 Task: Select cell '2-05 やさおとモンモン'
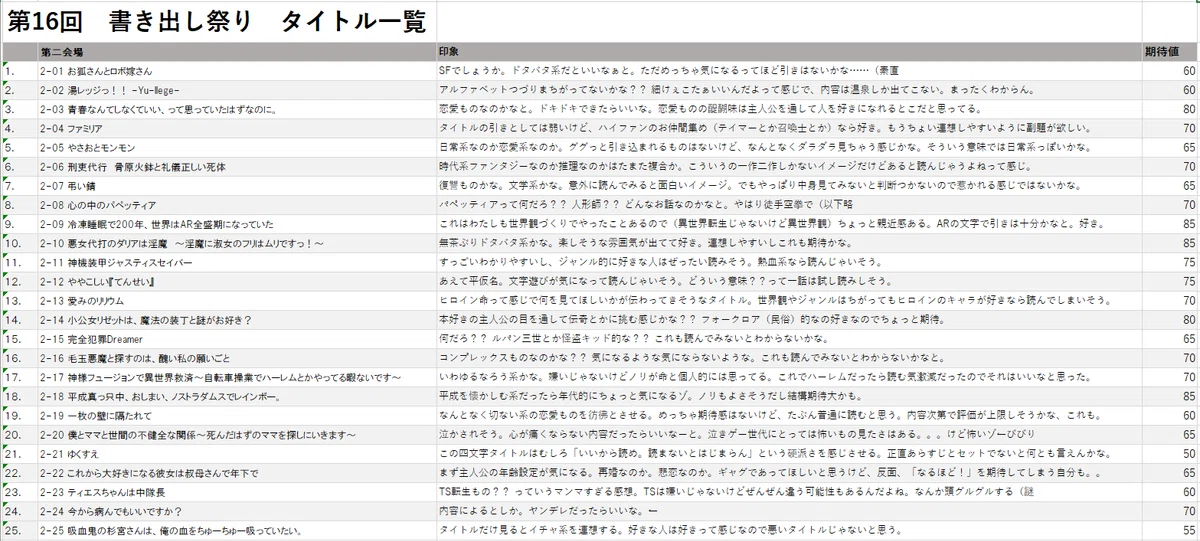[x=237, y=147]
